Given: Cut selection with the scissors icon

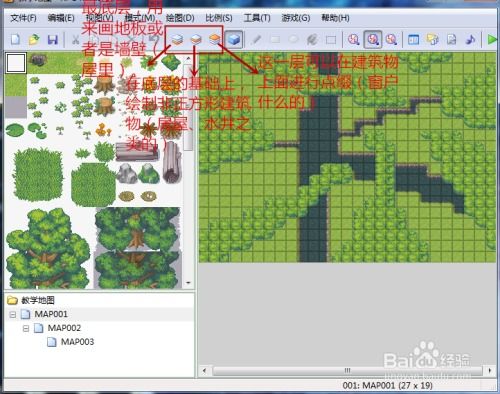Looking at the screenshot, I should click(76, 40).
